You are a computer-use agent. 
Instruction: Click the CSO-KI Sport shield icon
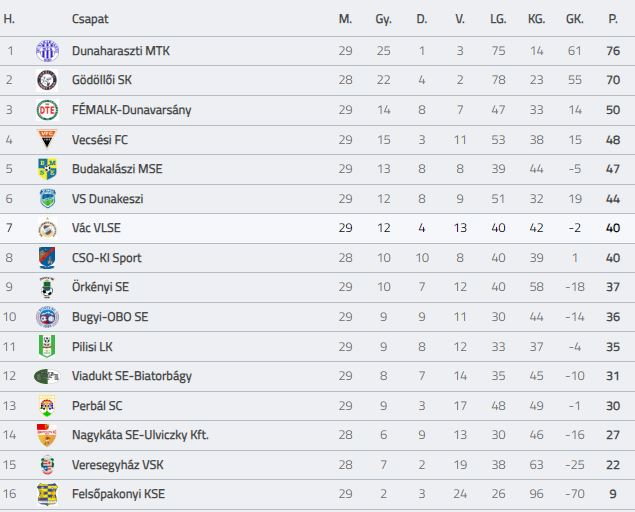(47, 258)
